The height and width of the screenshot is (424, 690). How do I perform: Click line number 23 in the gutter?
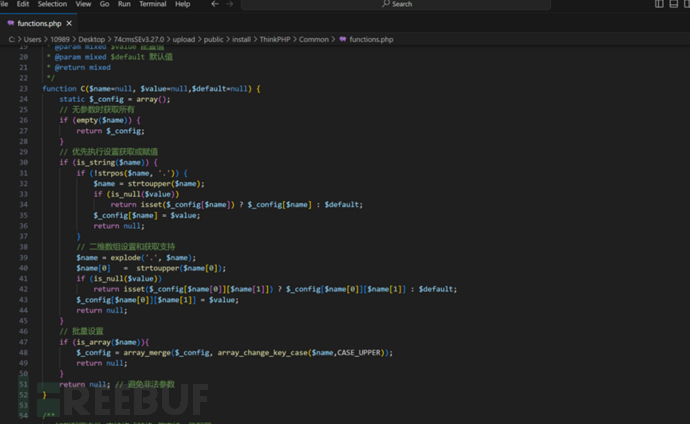pyautogui.click(x=23, y=88)
